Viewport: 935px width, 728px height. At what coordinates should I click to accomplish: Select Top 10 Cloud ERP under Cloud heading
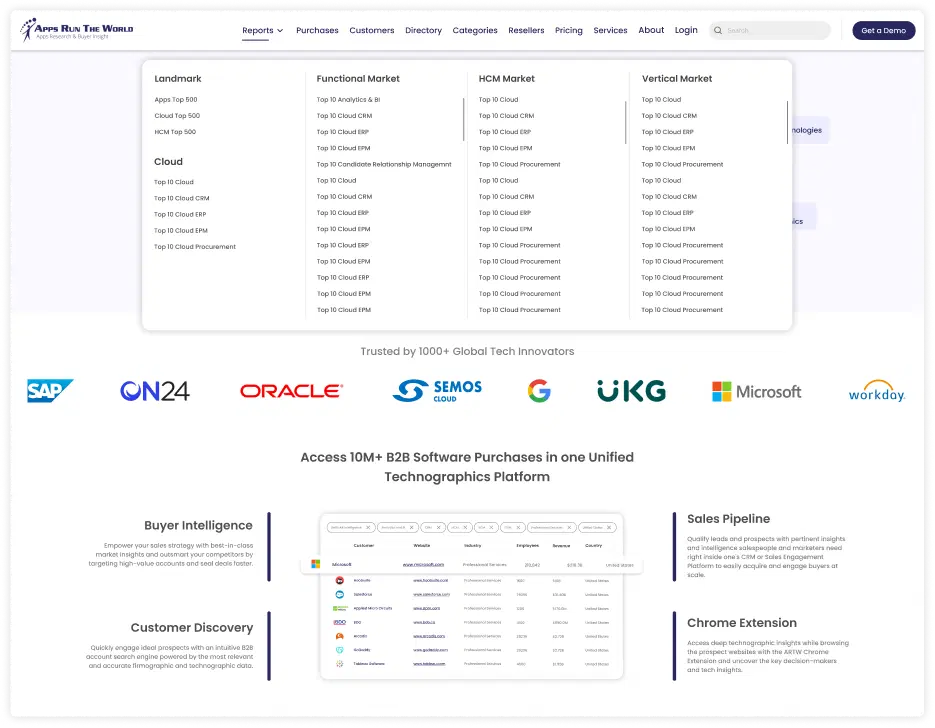(180, 214)
